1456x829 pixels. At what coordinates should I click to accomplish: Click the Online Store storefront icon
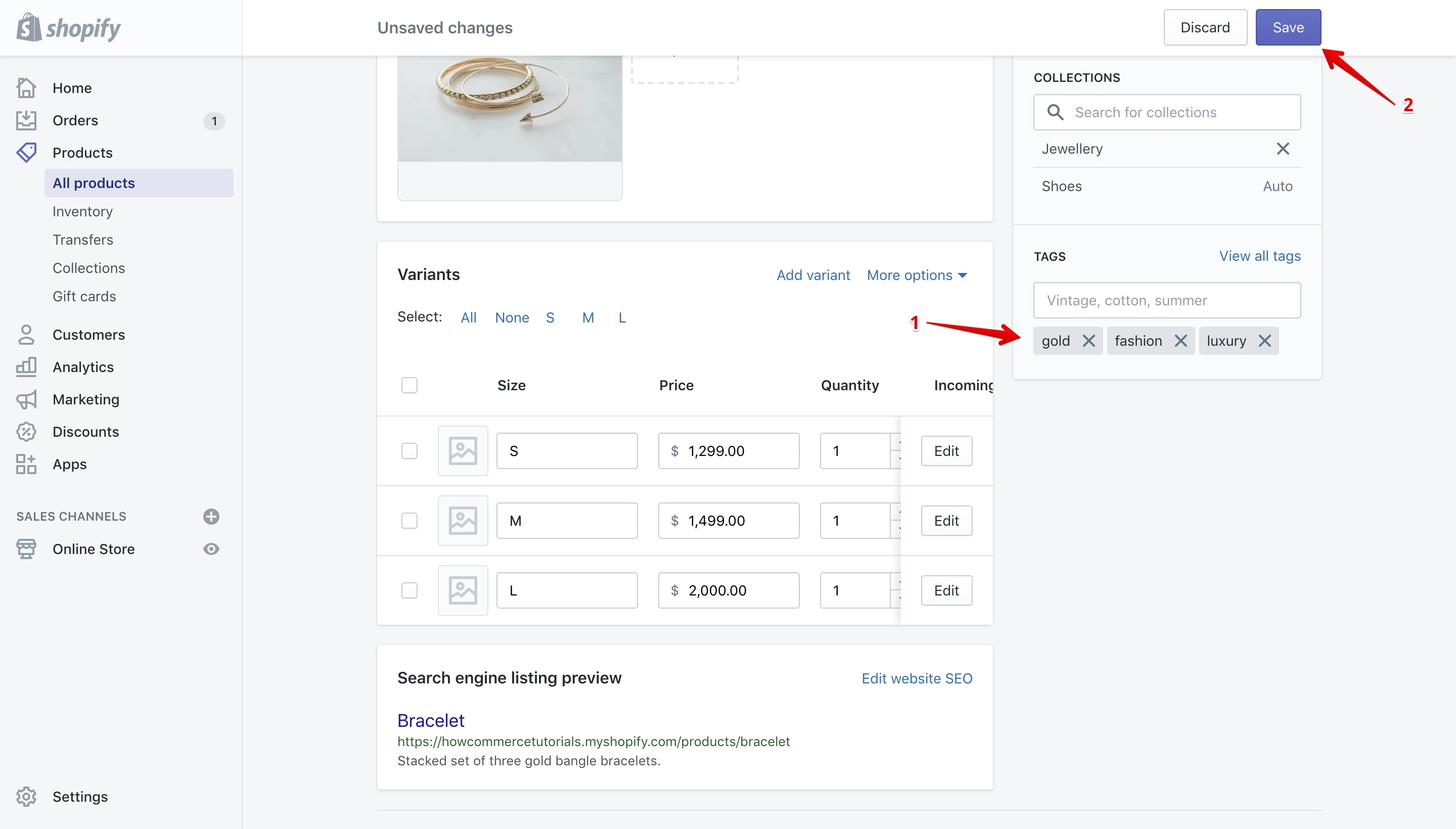click(x=26, y=549)
